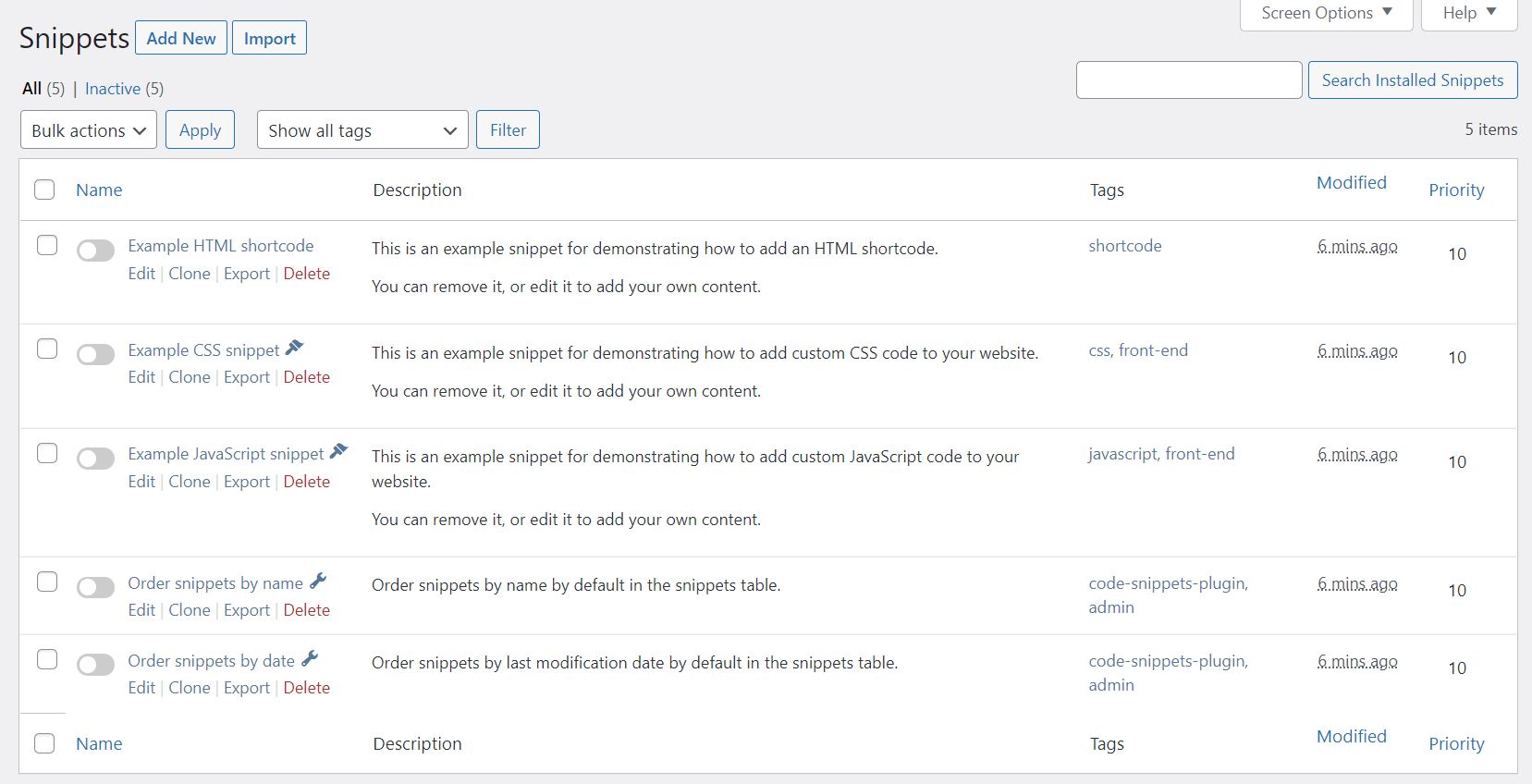Sort the table by Modified column header
Viewport: 1532px width, 784px height.
tap(1351, 183)
